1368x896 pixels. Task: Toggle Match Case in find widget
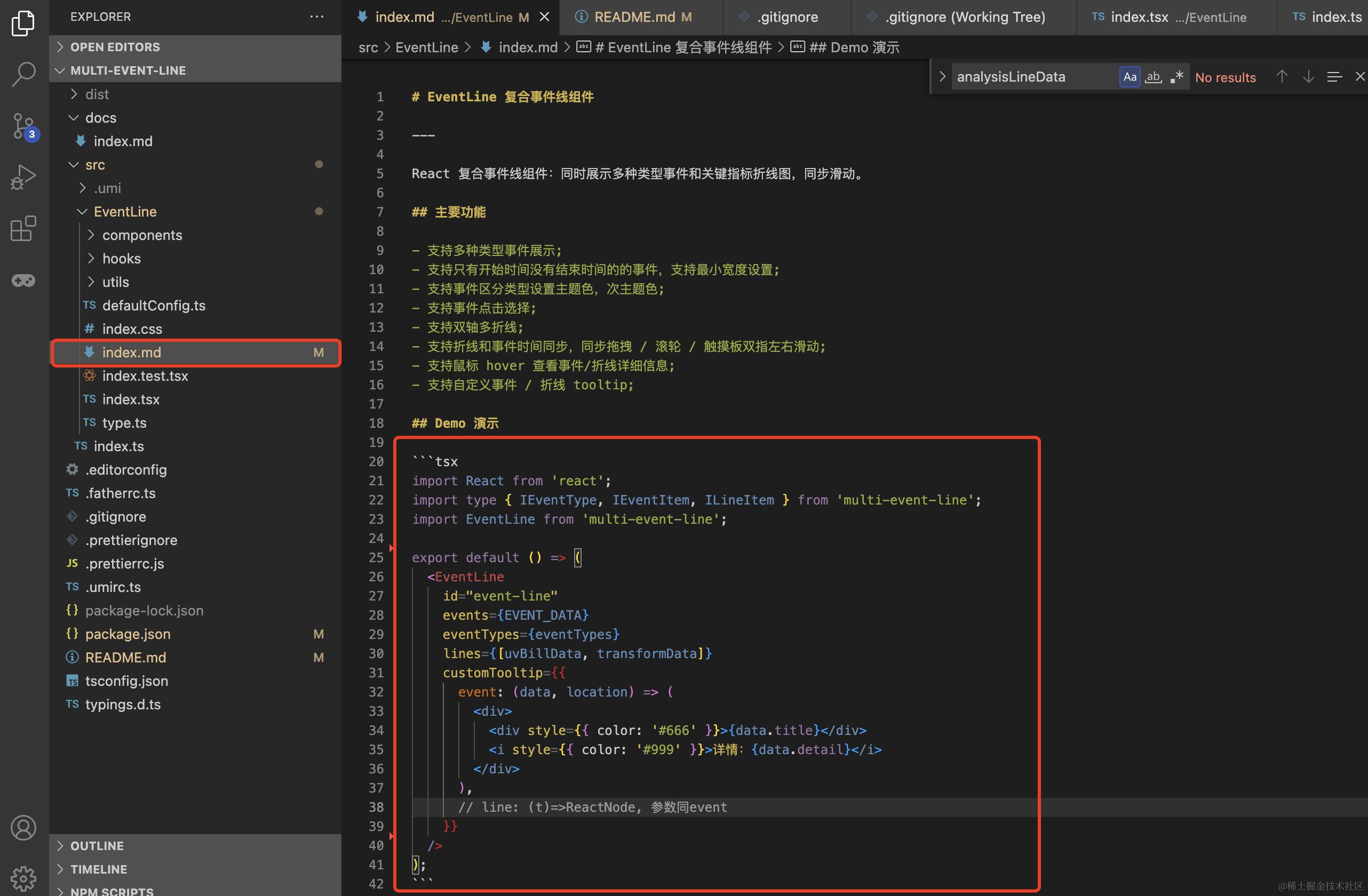[x=1130, y=76]
